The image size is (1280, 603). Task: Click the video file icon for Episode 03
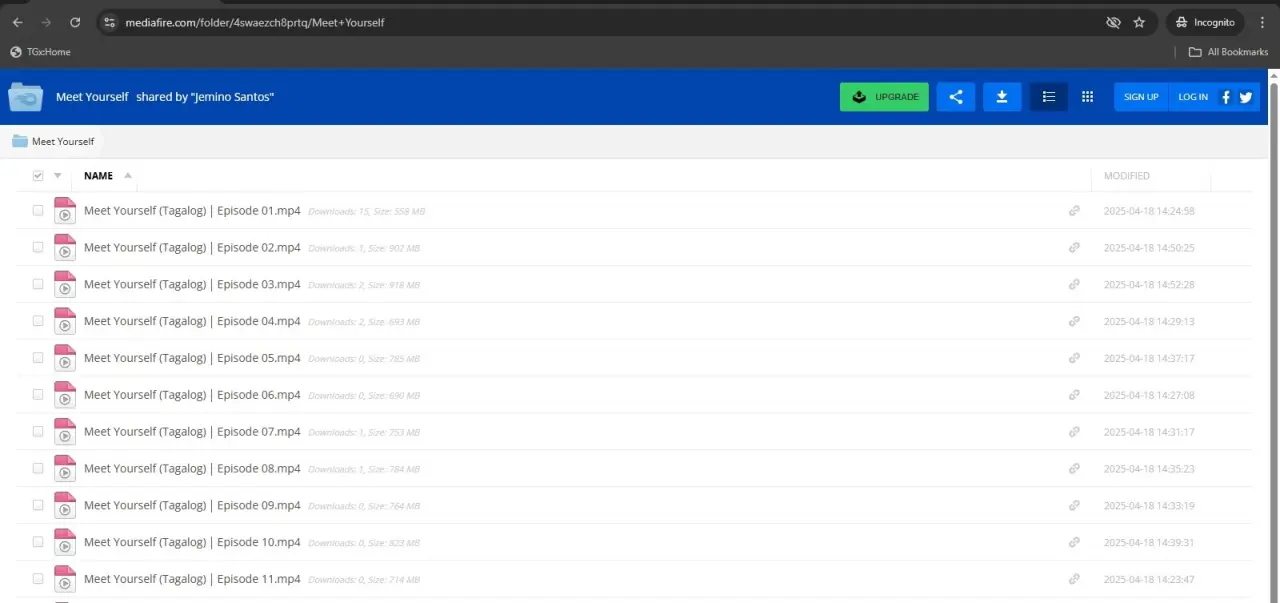click(65, 284)
